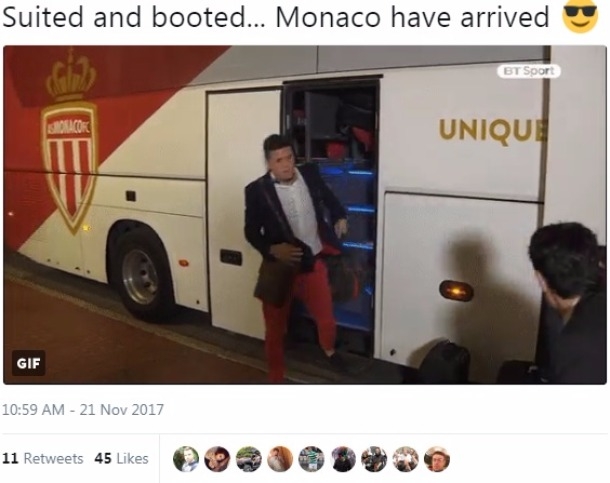Open the second liker avatar in the row
The width and height of the screenshot is (610, 483).
coord(217,459)
